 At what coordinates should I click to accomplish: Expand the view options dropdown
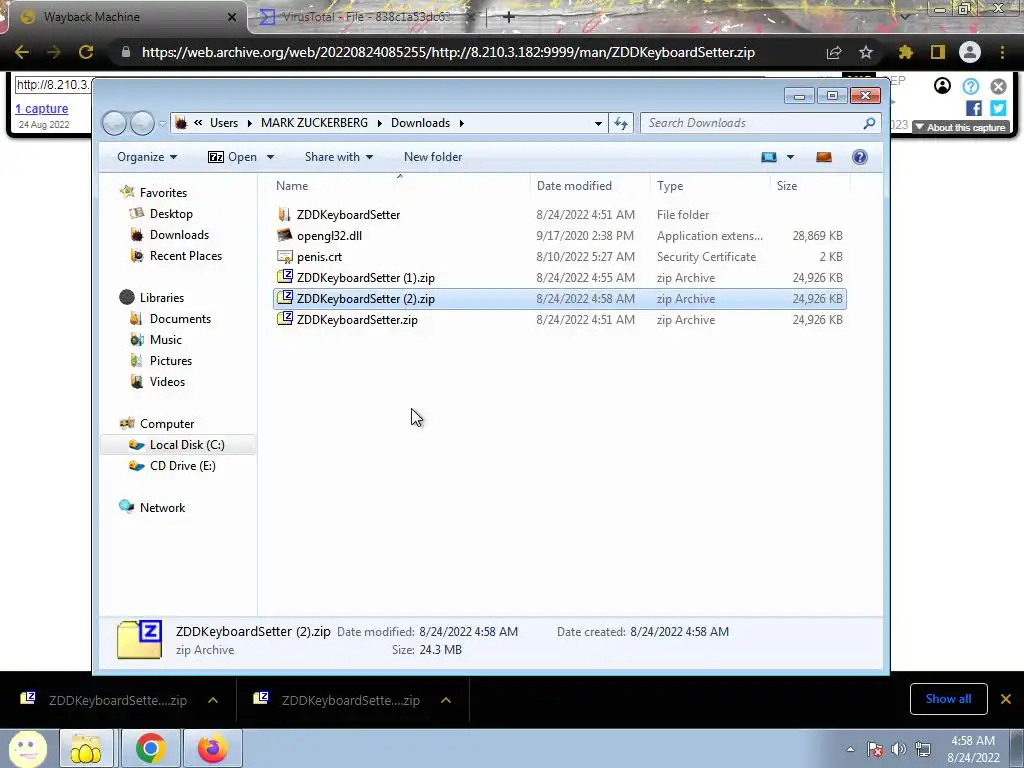790,157
